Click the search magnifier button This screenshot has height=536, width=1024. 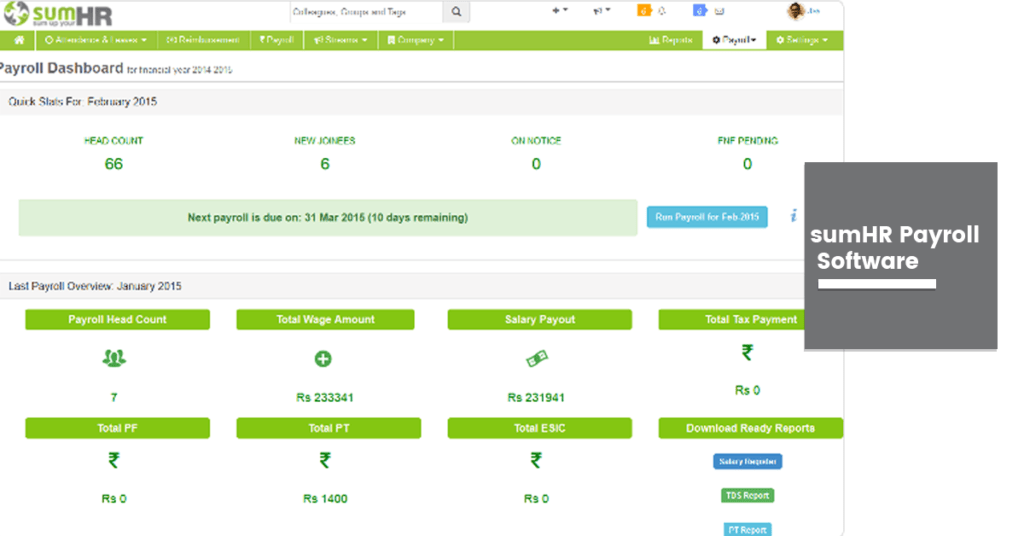pyautogui.click(x=456, y=12)
